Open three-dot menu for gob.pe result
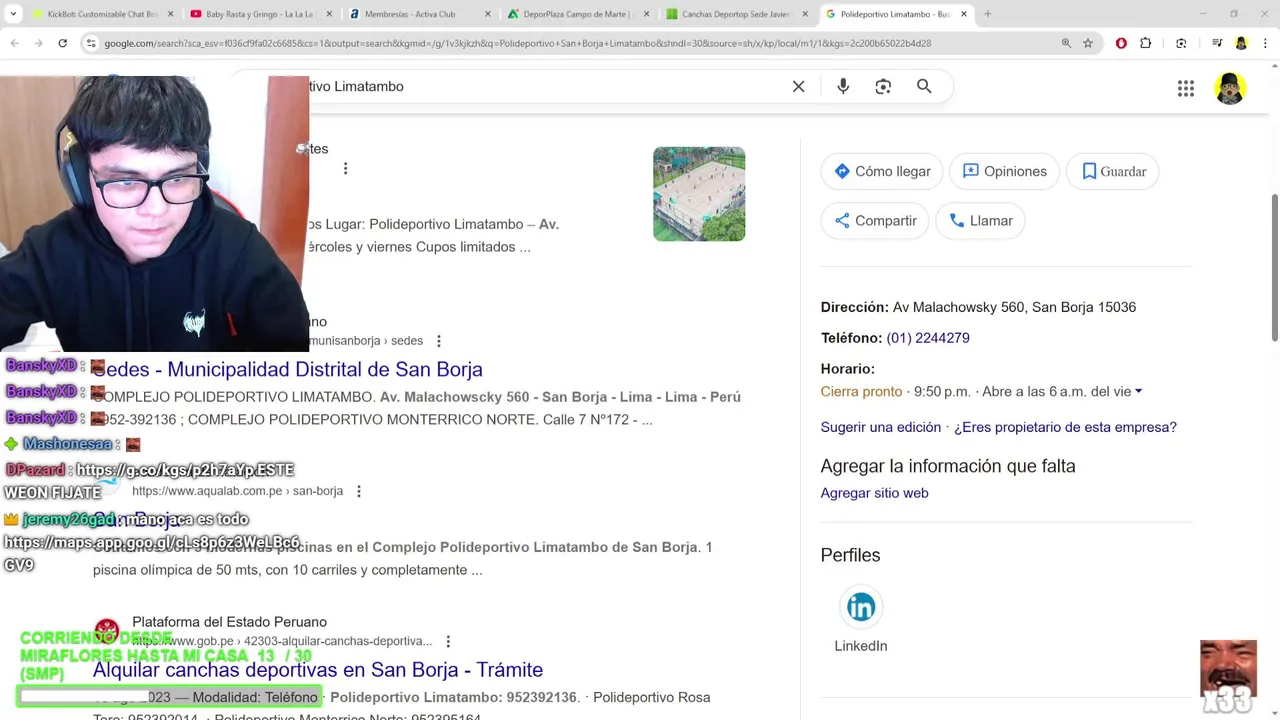This screenshot has height=720, width=1280. coord(448,641)
